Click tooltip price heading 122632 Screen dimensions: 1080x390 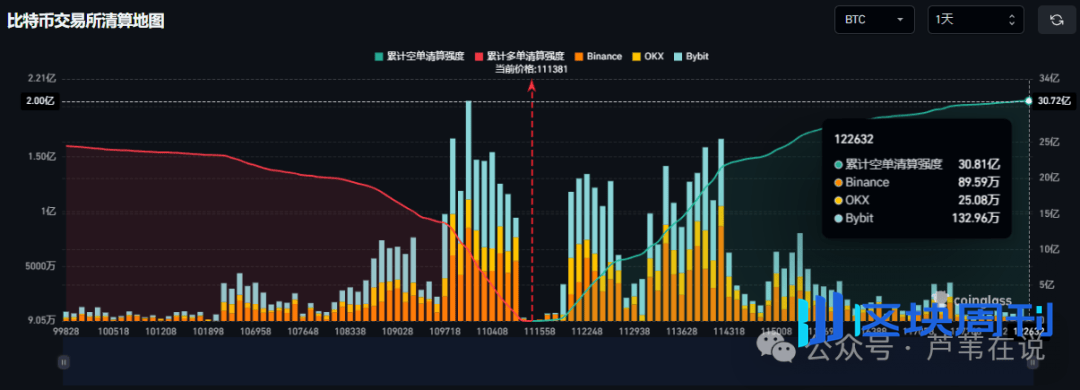click(853, 138)
